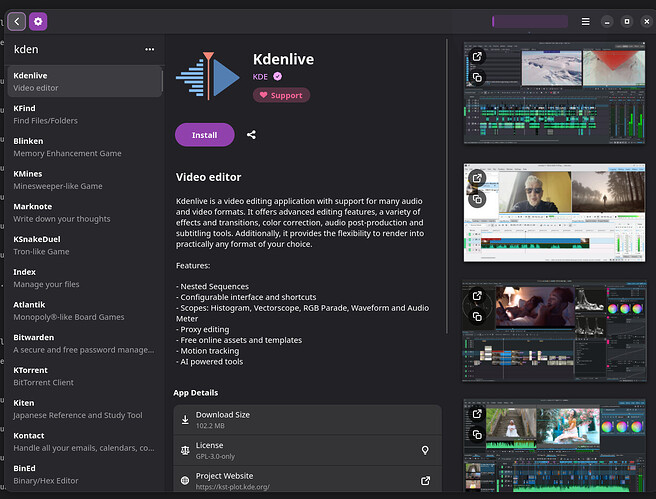Open the License GPL-3.0-only row
The image size is (656, 499).
(308, 450)
